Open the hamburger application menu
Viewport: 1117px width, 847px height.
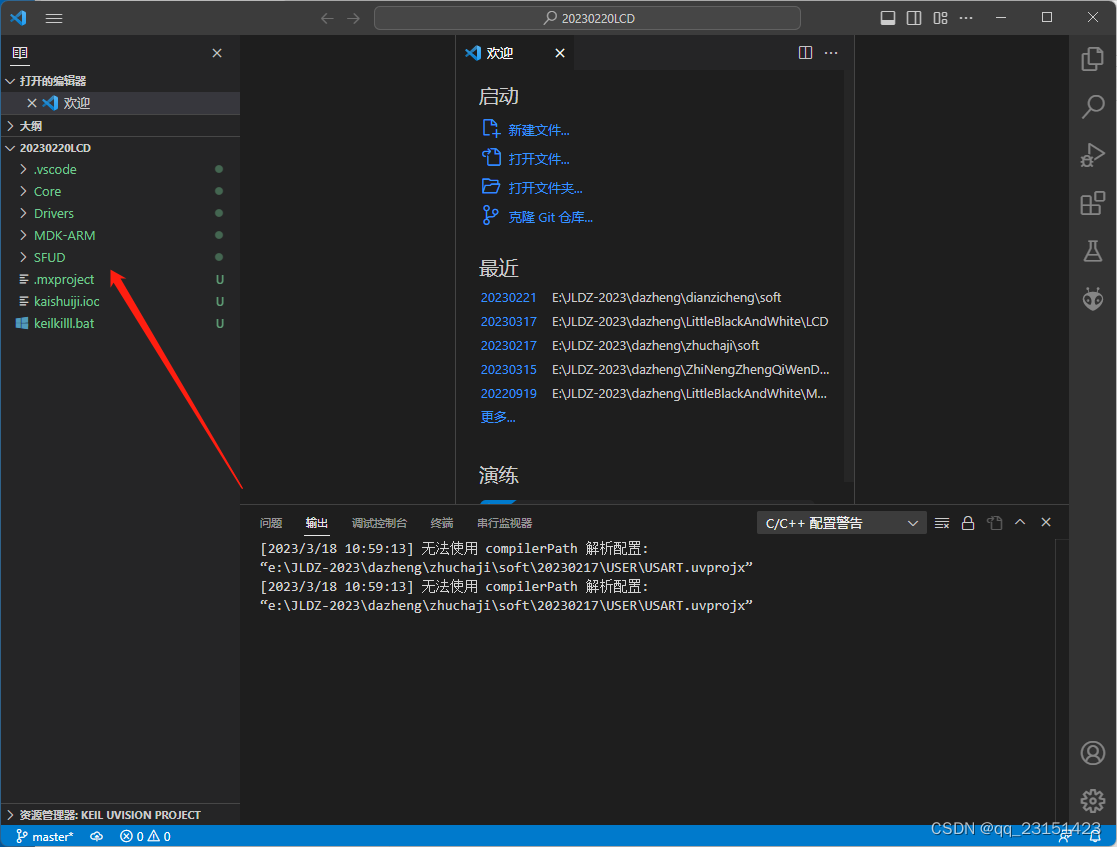click(54, 19)
